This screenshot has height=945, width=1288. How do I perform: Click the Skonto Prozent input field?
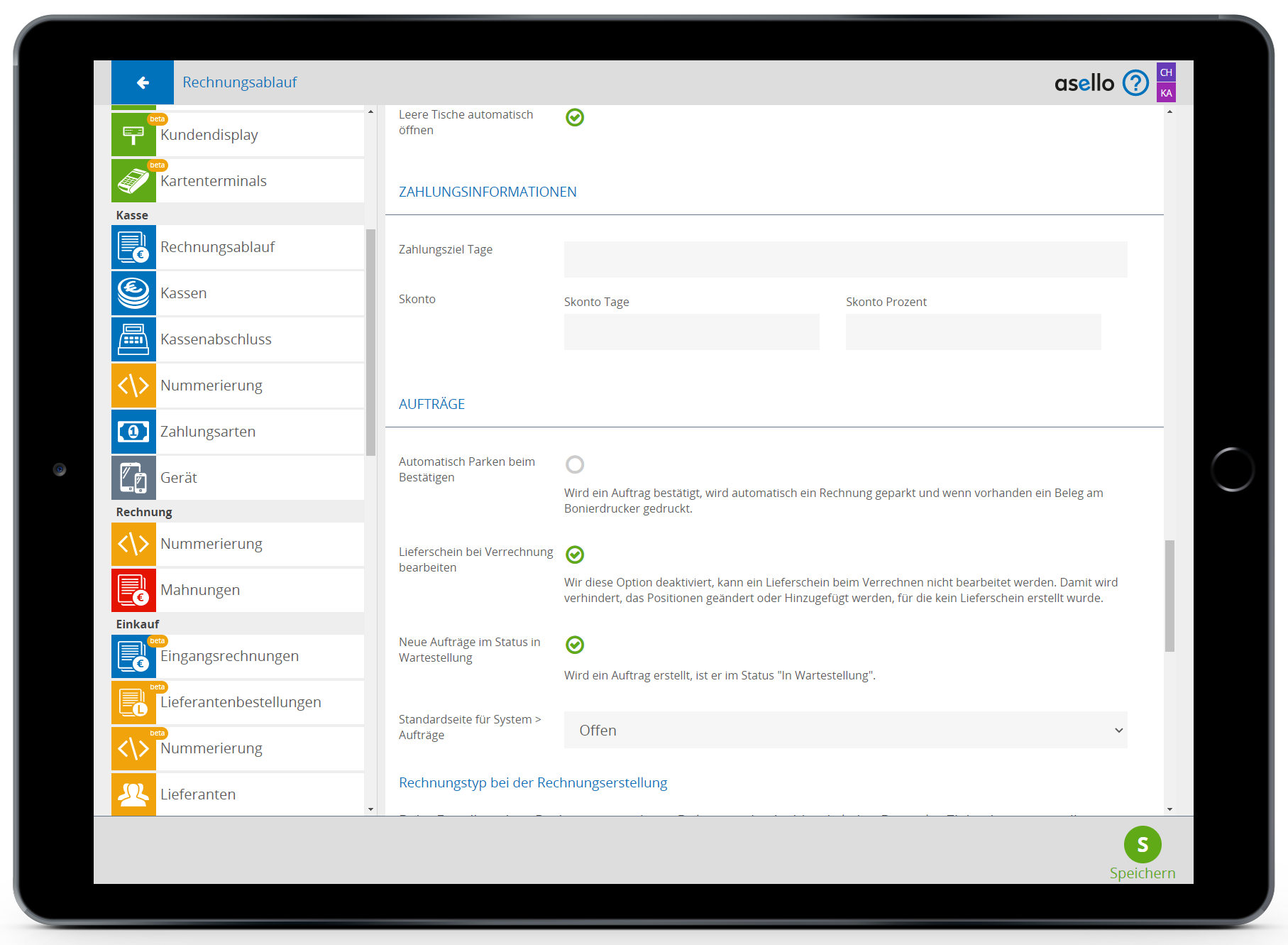[973, 332]
